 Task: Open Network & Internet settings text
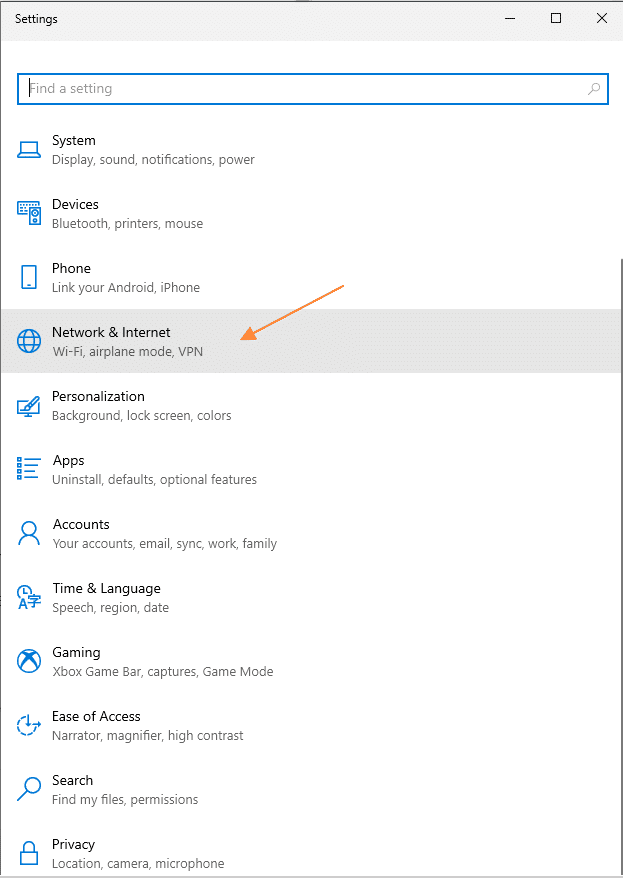tap(111, 333)
